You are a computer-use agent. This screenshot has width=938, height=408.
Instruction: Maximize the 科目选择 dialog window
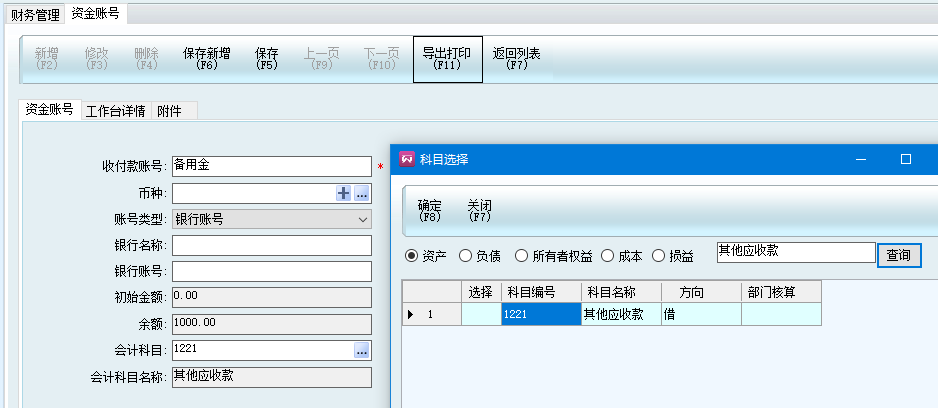(x=906, y=159)
